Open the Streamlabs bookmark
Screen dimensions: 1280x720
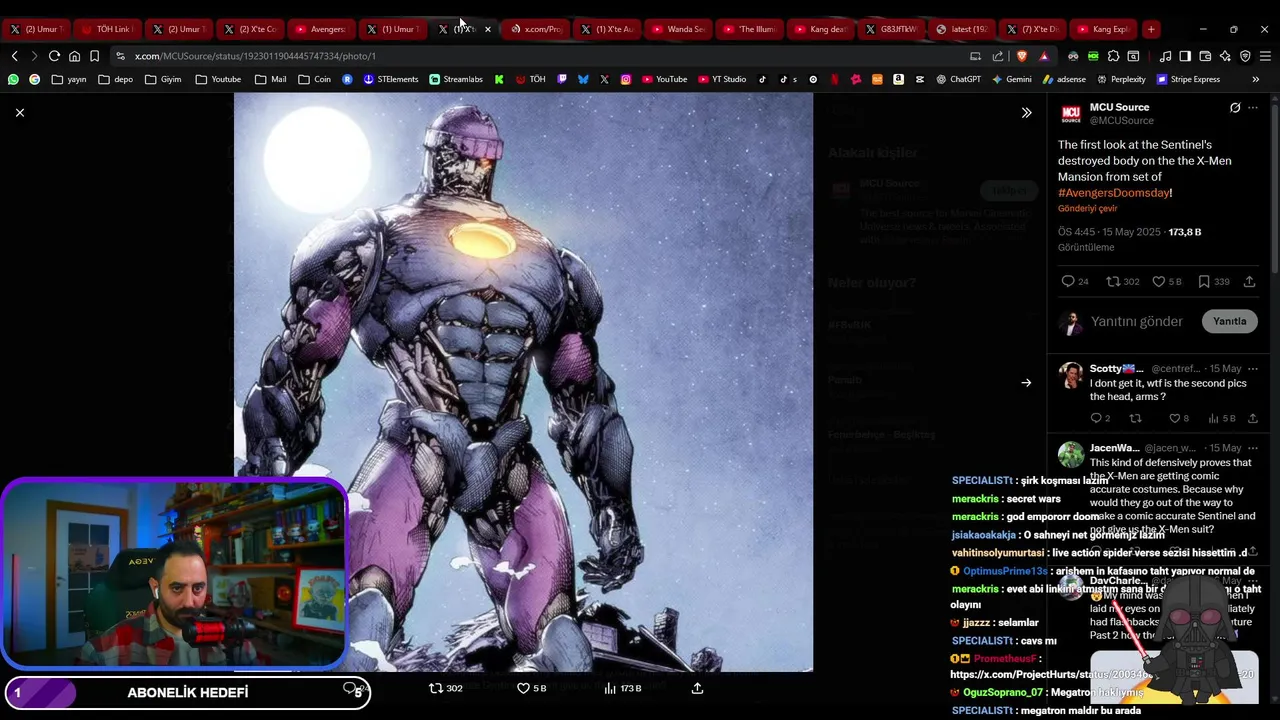(x=456, y=79)
